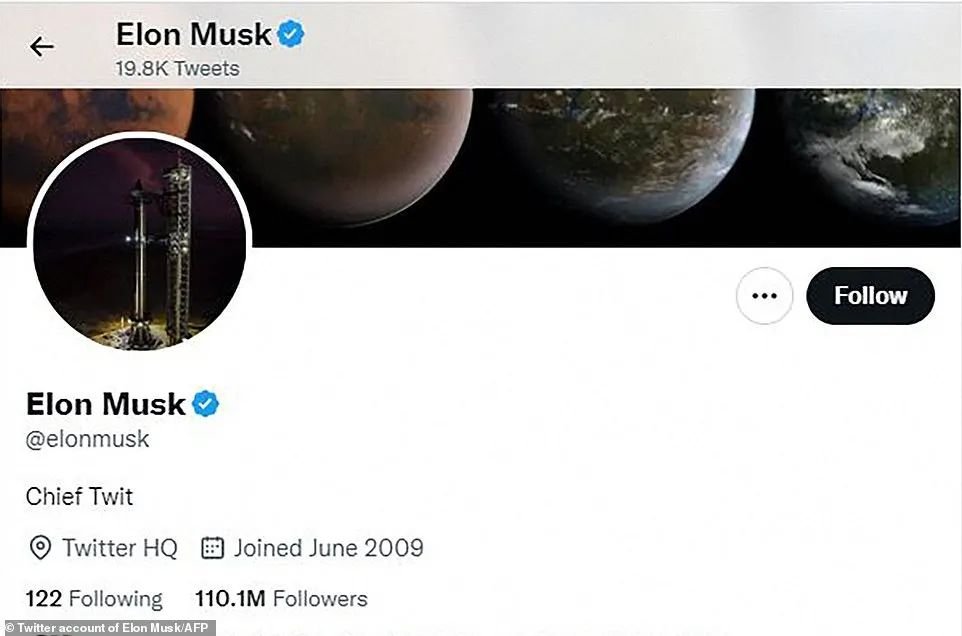The image size is (962, 636).
Task: Click the calendar joined-date icon
Action: [x=212, y=548]
